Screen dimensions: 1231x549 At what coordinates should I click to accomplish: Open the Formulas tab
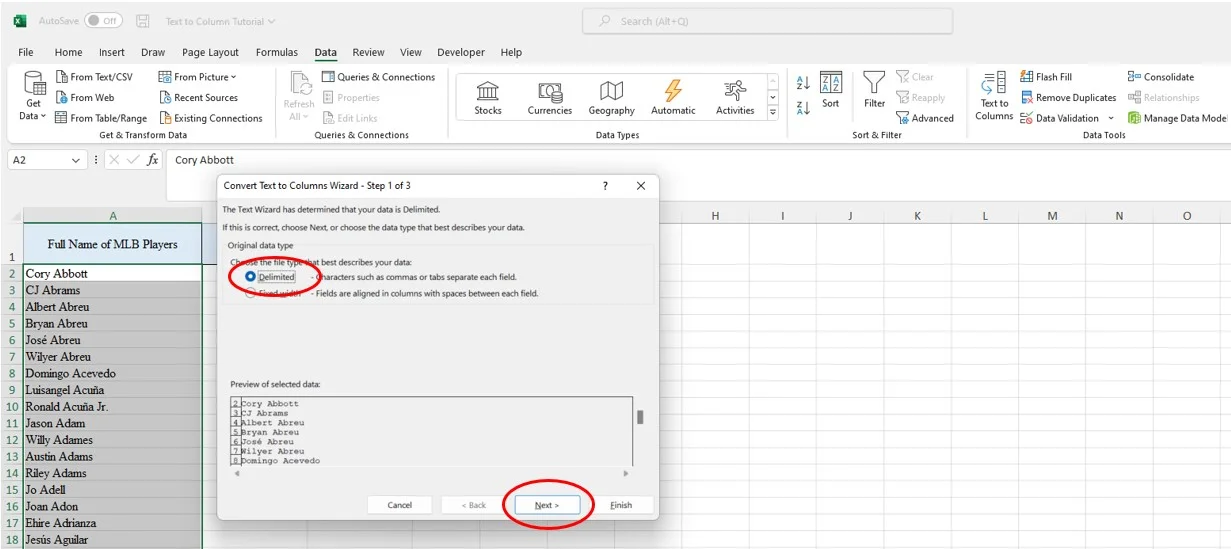(x=277, y=52)
